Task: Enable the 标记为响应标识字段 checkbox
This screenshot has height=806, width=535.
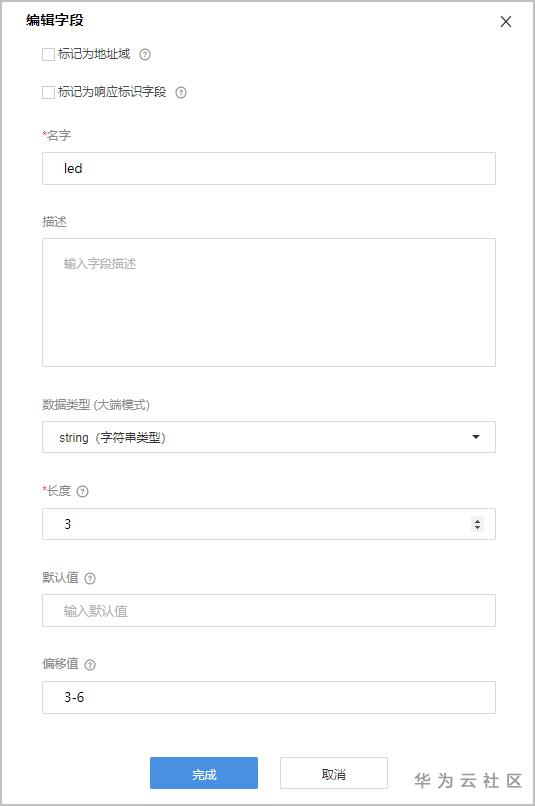Action: tap(48, 93)
